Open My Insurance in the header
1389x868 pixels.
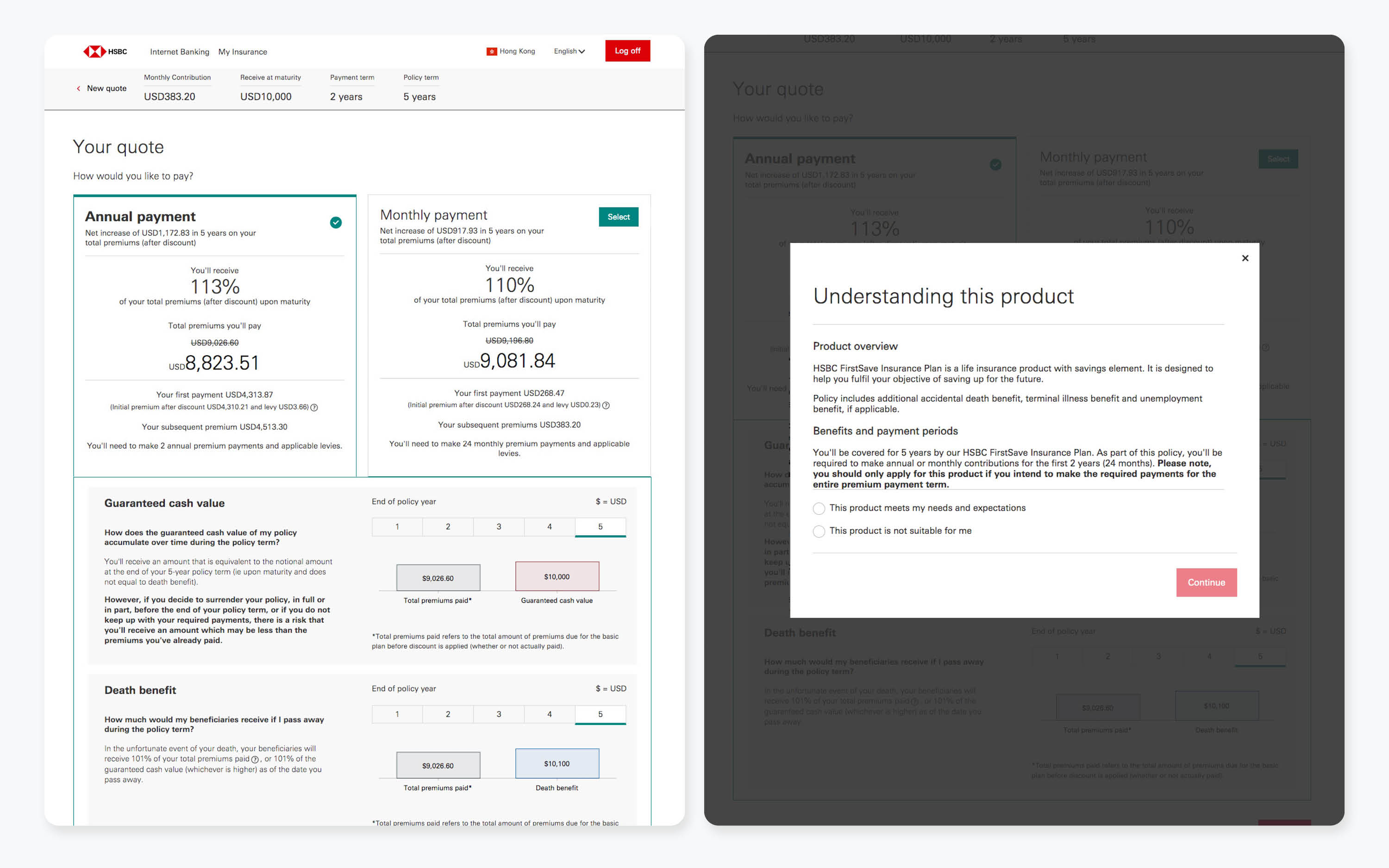click(243, 52)
